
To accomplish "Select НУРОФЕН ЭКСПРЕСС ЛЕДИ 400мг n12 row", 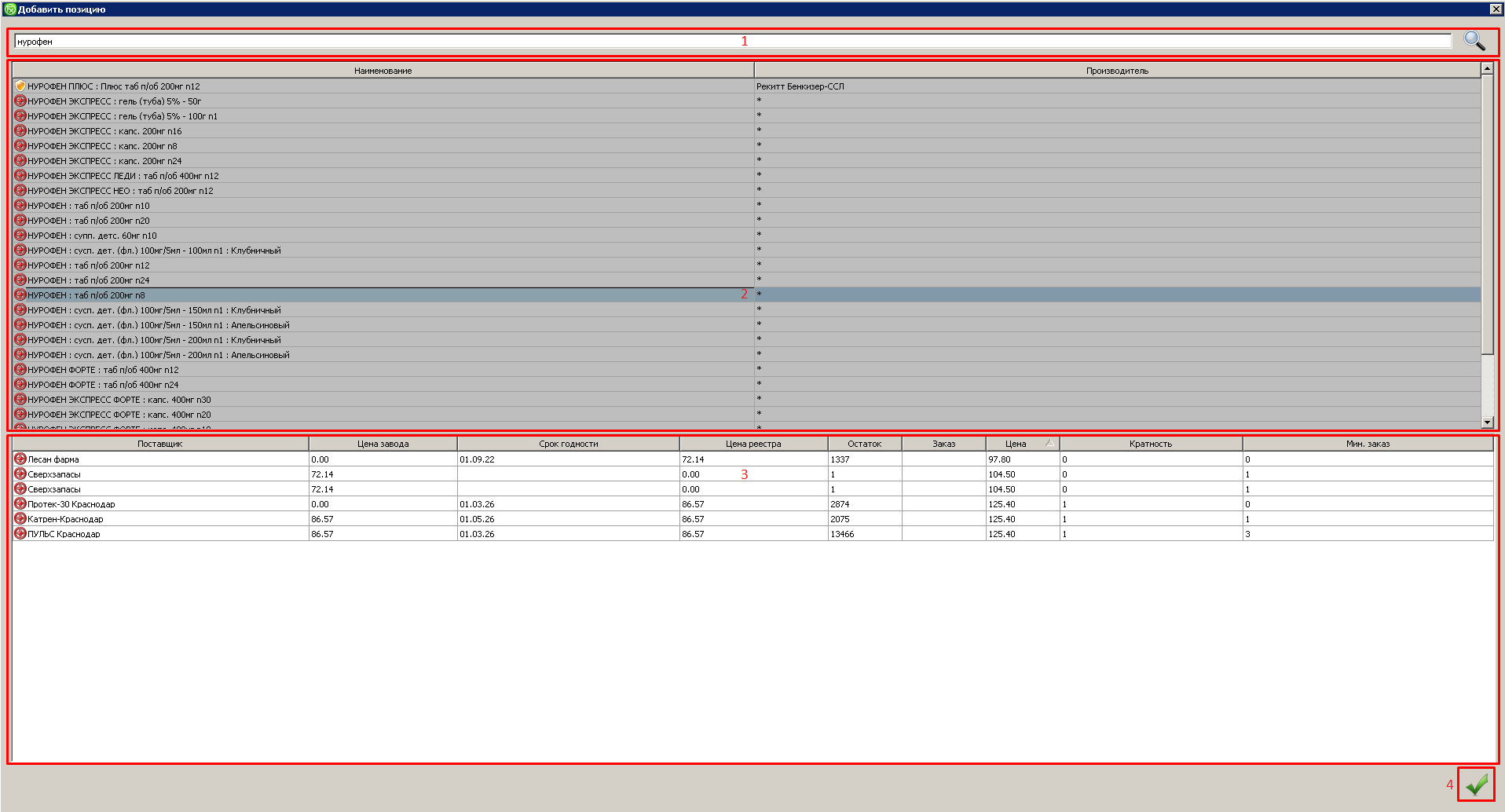I will click(x=123, y=176).
